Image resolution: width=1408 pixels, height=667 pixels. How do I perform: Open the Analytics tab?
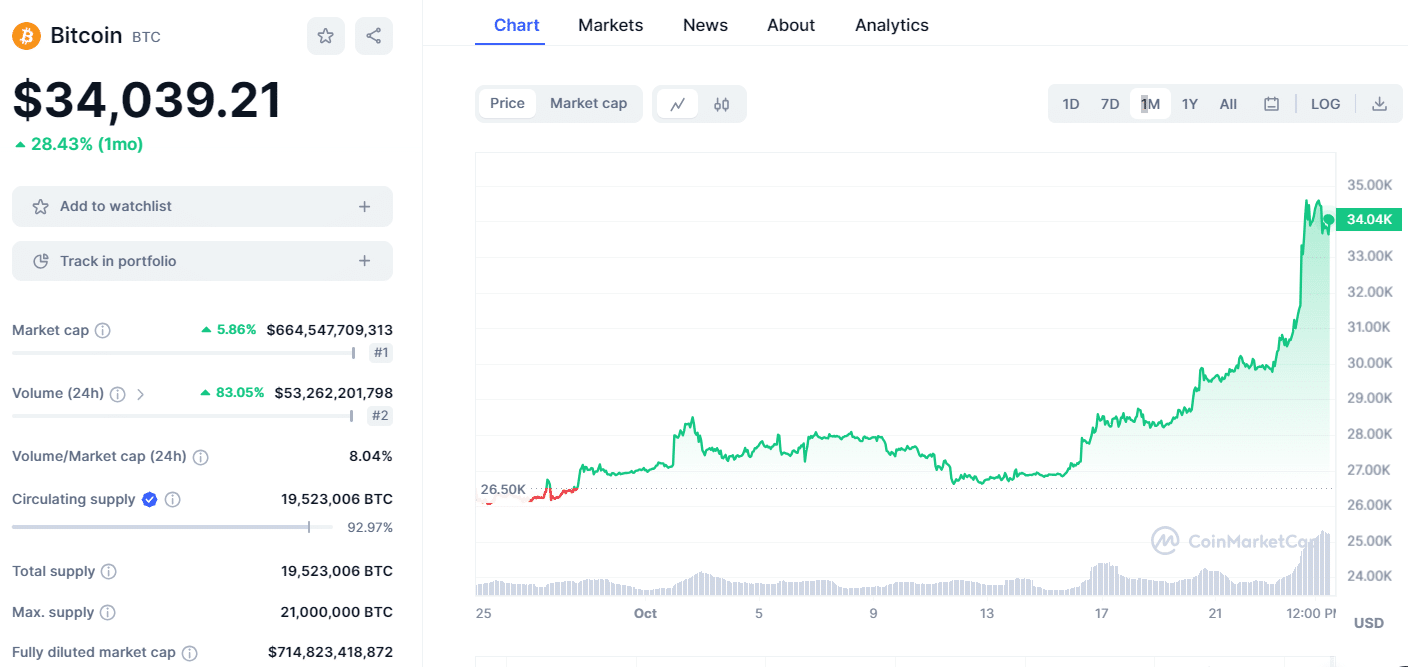click(892, 25)
